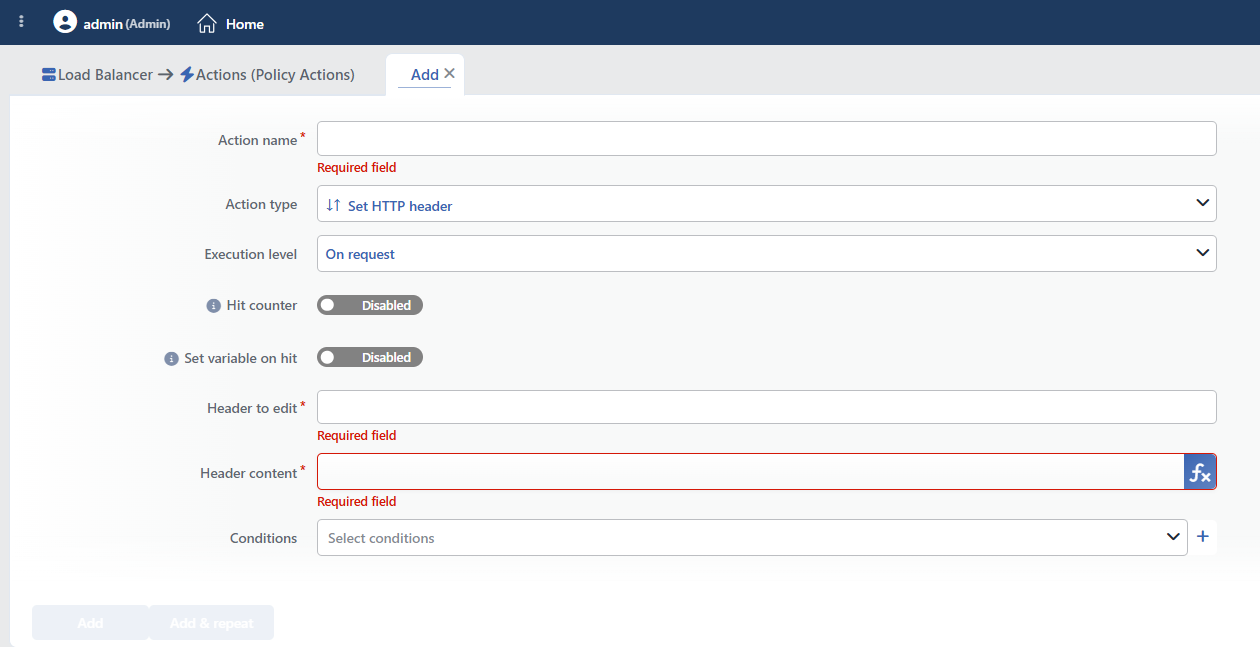The height and width of the screenshot is (647, 1260).
Task: Focus the Header content input field
Action: click(x=751, y=472)
